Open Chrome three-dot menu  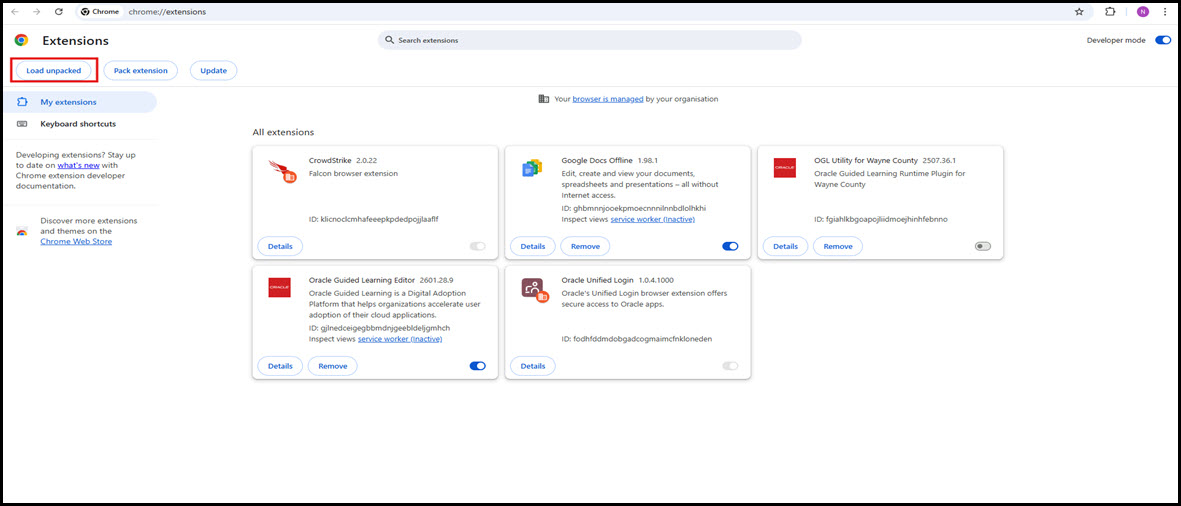[1165, 12]
